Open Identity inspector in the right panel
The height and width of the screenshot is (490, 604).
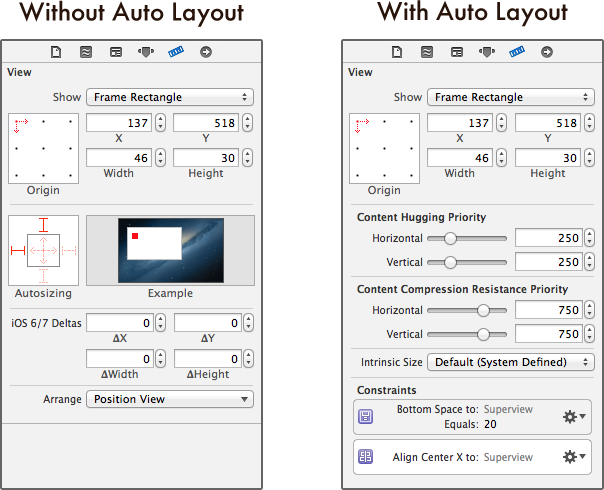(457, 52)
